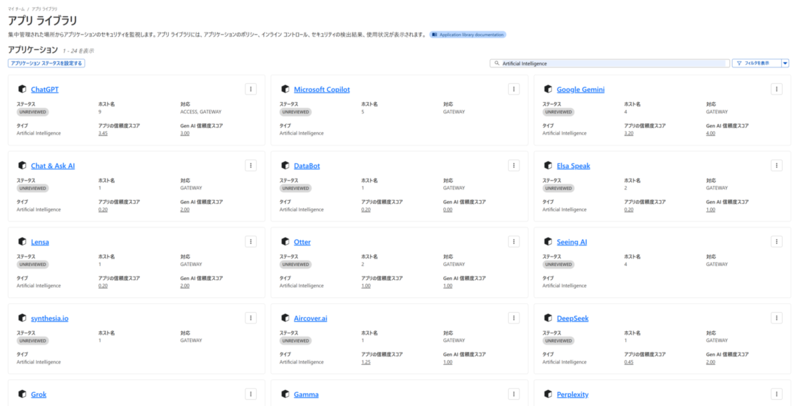Click the Elsa Speak app icon
Screen dimensions: 800x406
click(x=548, y=166)
